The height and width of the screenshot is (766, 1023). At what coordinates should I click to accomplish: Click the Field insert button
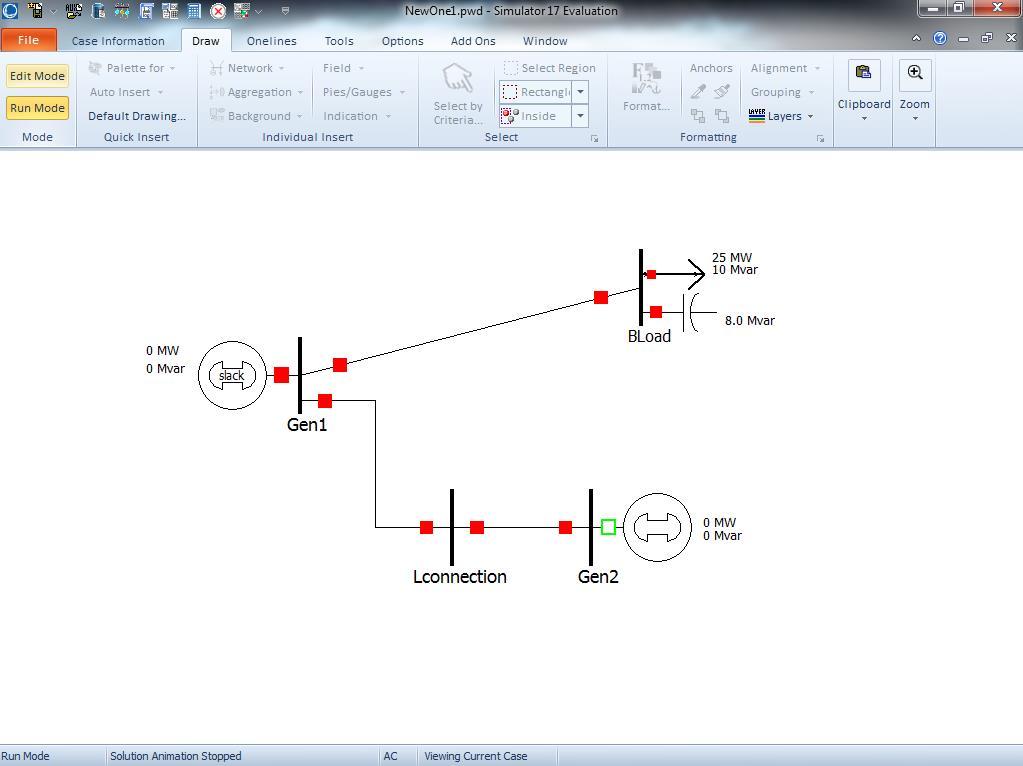pos(343,68)
